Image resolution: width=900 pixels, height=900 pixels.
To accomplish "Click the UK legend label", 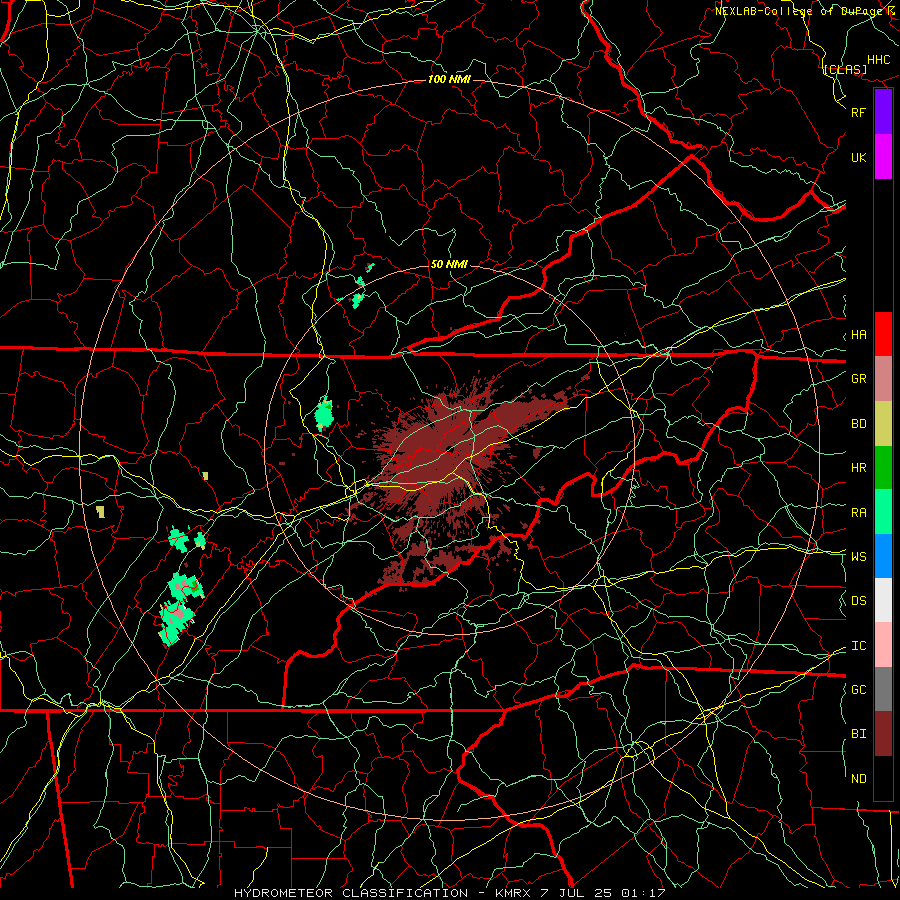I will (858, 157).
